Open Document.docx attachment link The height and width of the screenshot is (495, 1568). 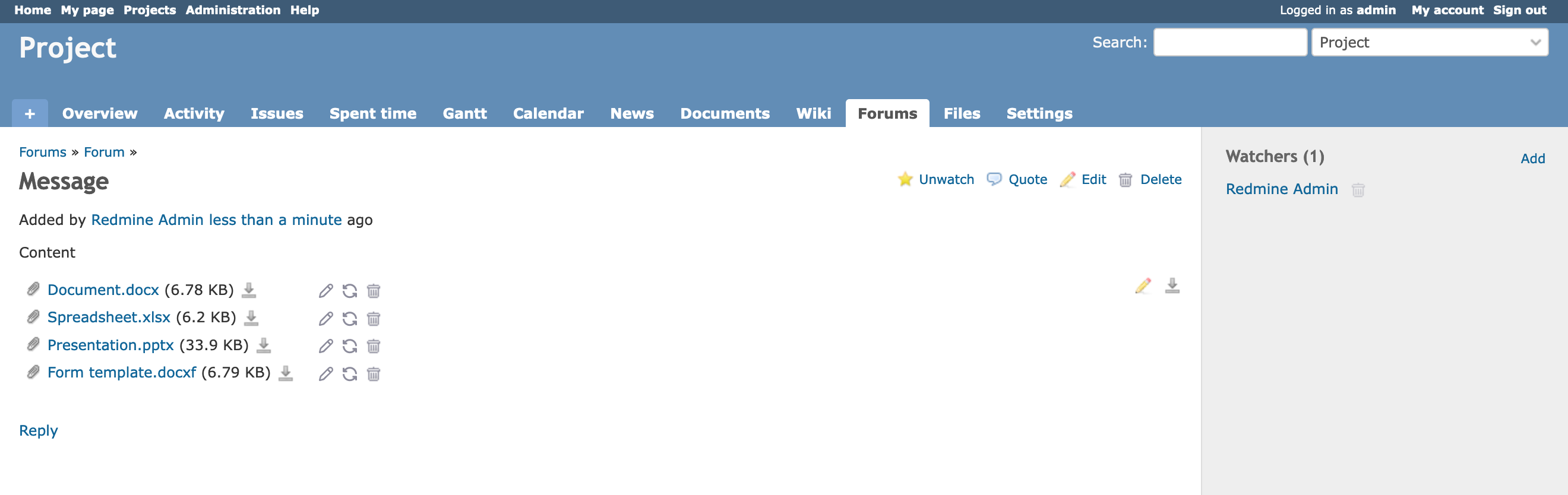pos(103,290)
